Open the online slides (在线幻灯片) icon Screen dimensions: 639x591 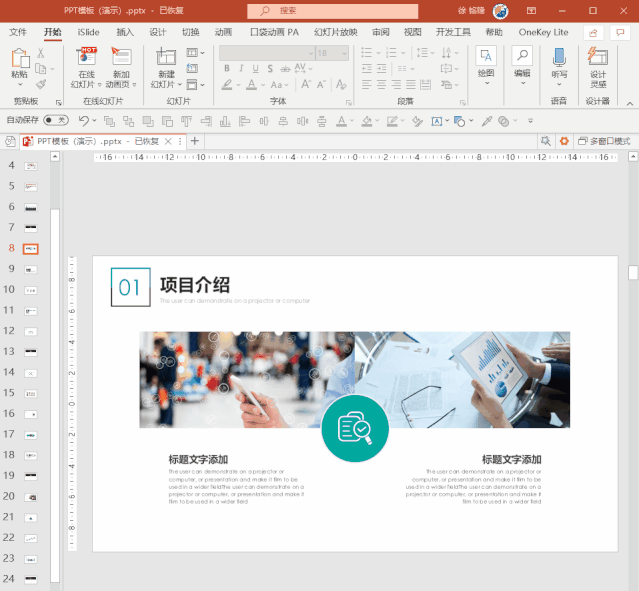click(86, 57)
